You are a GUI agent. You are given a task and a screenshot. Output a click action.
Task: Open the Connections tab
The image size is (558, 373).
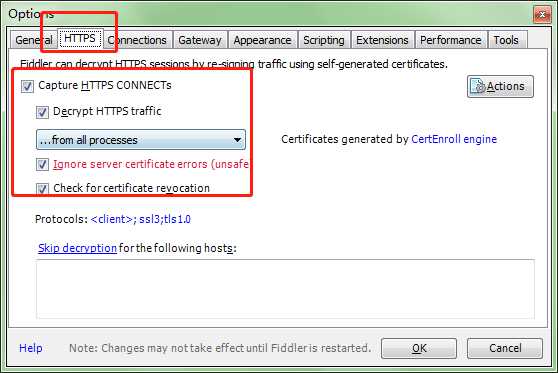point(137,40)
